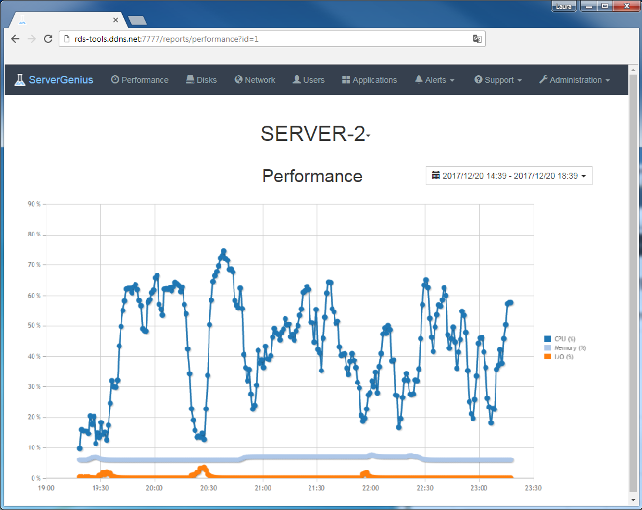This screenshot has height=510, width=642.
Task: Click the Network globe icon in navbar
Action: pos(239,80)
